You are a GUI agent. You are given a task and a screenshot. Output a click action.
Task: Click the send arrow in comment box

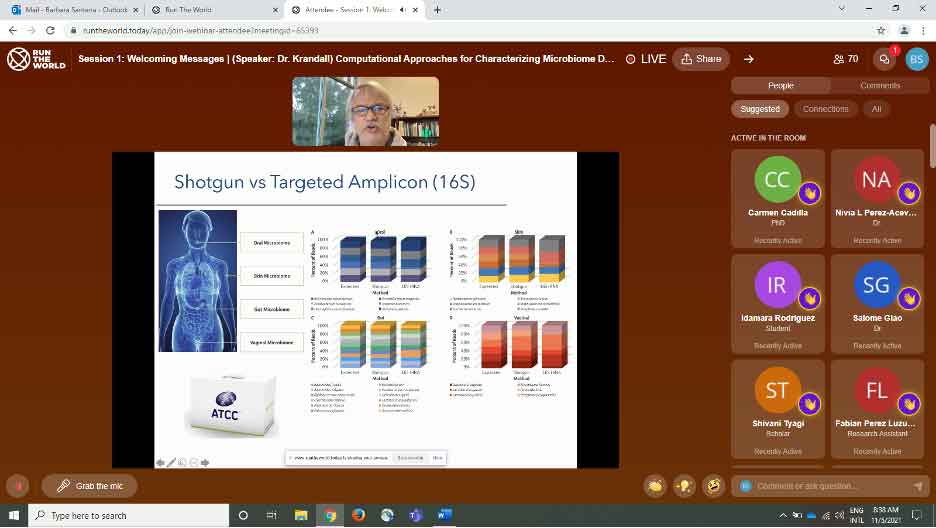(x=917, y=486)
